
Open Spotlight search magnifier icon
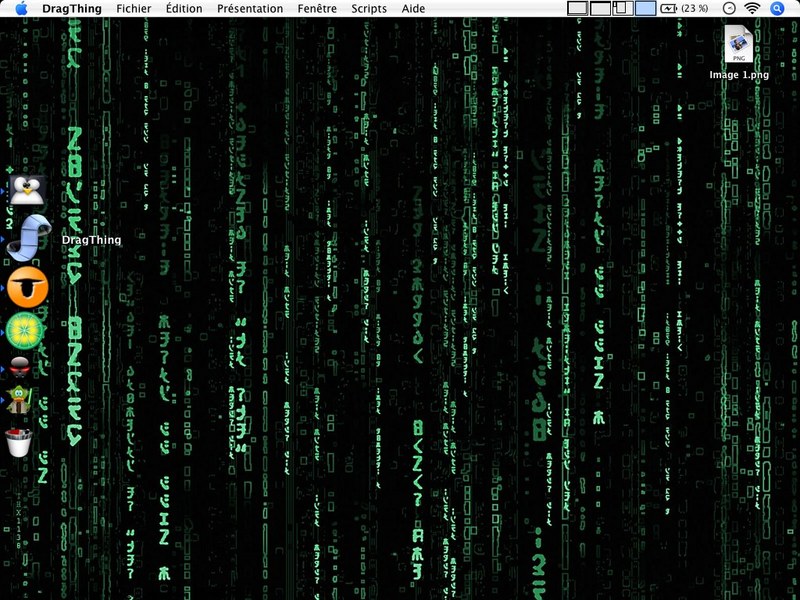(777, 8)
